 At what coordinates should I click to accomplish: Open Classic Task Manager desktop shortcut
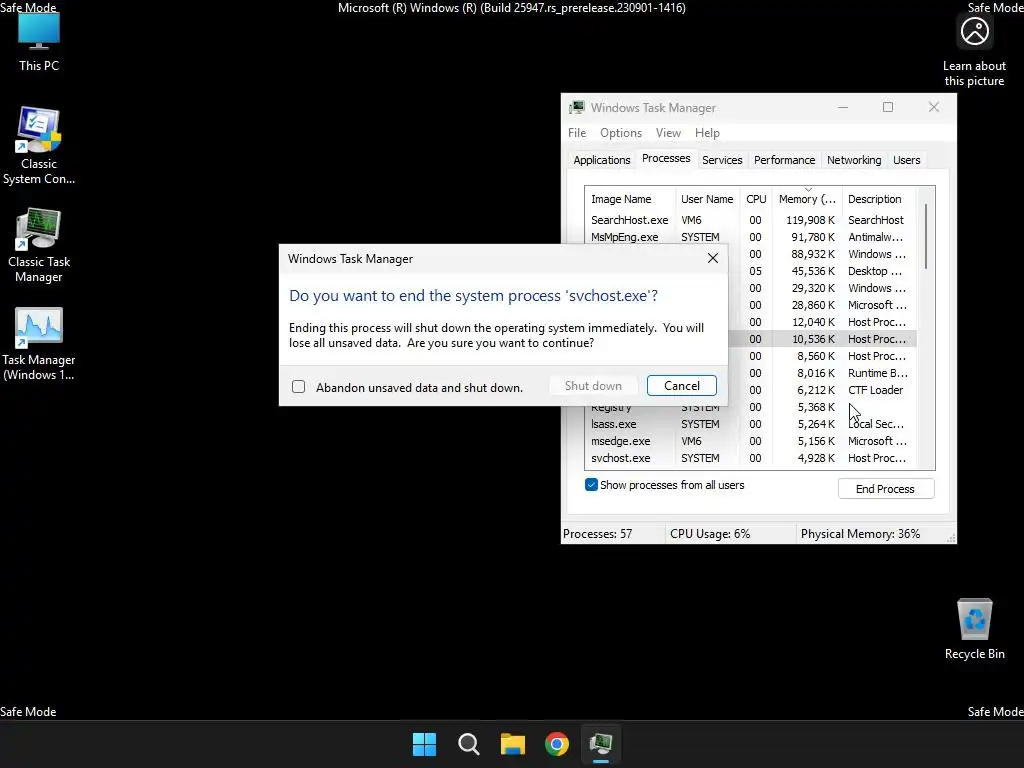point(39,245)
